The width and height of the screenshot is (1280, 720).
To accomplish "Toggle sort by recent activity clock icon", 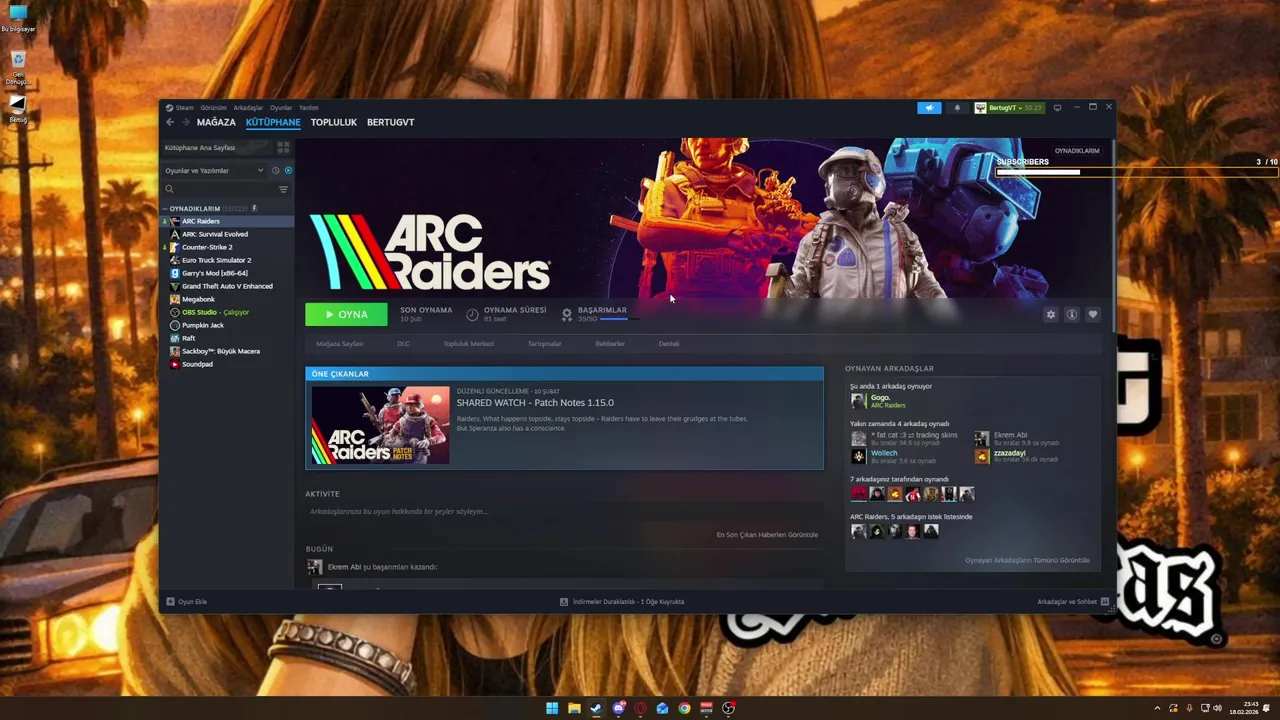I will click(276, 170).
